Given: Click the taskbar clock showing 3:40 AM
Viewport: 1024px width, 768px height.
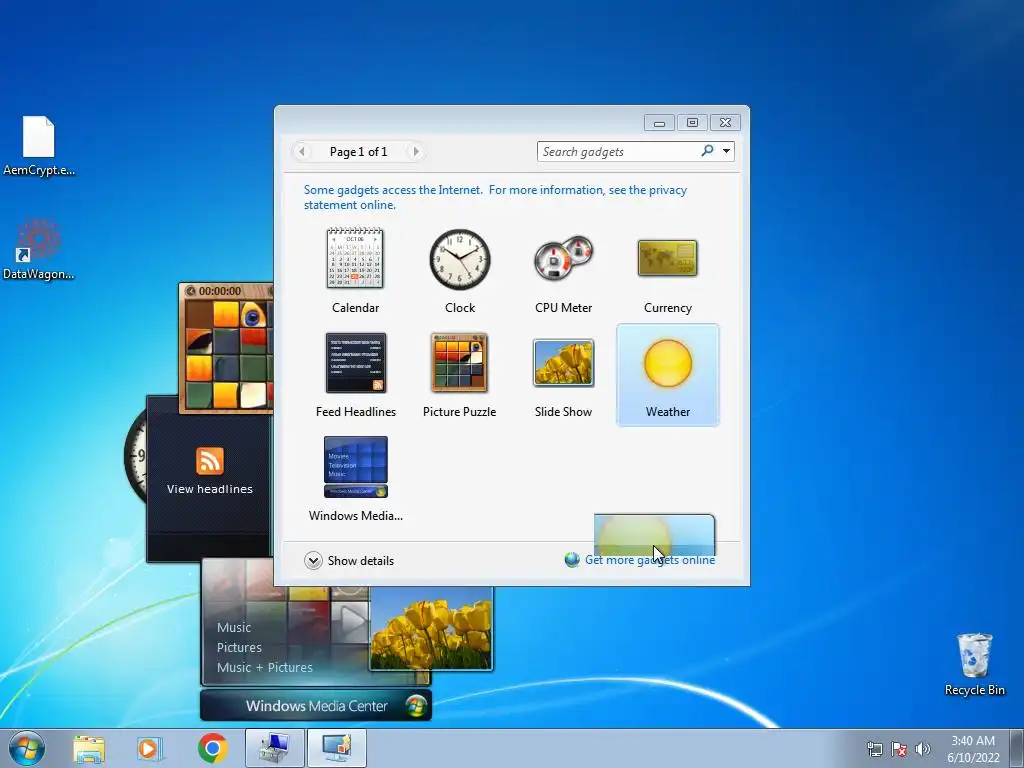Looking at the screenshot, I should click(x=973, y=749).
